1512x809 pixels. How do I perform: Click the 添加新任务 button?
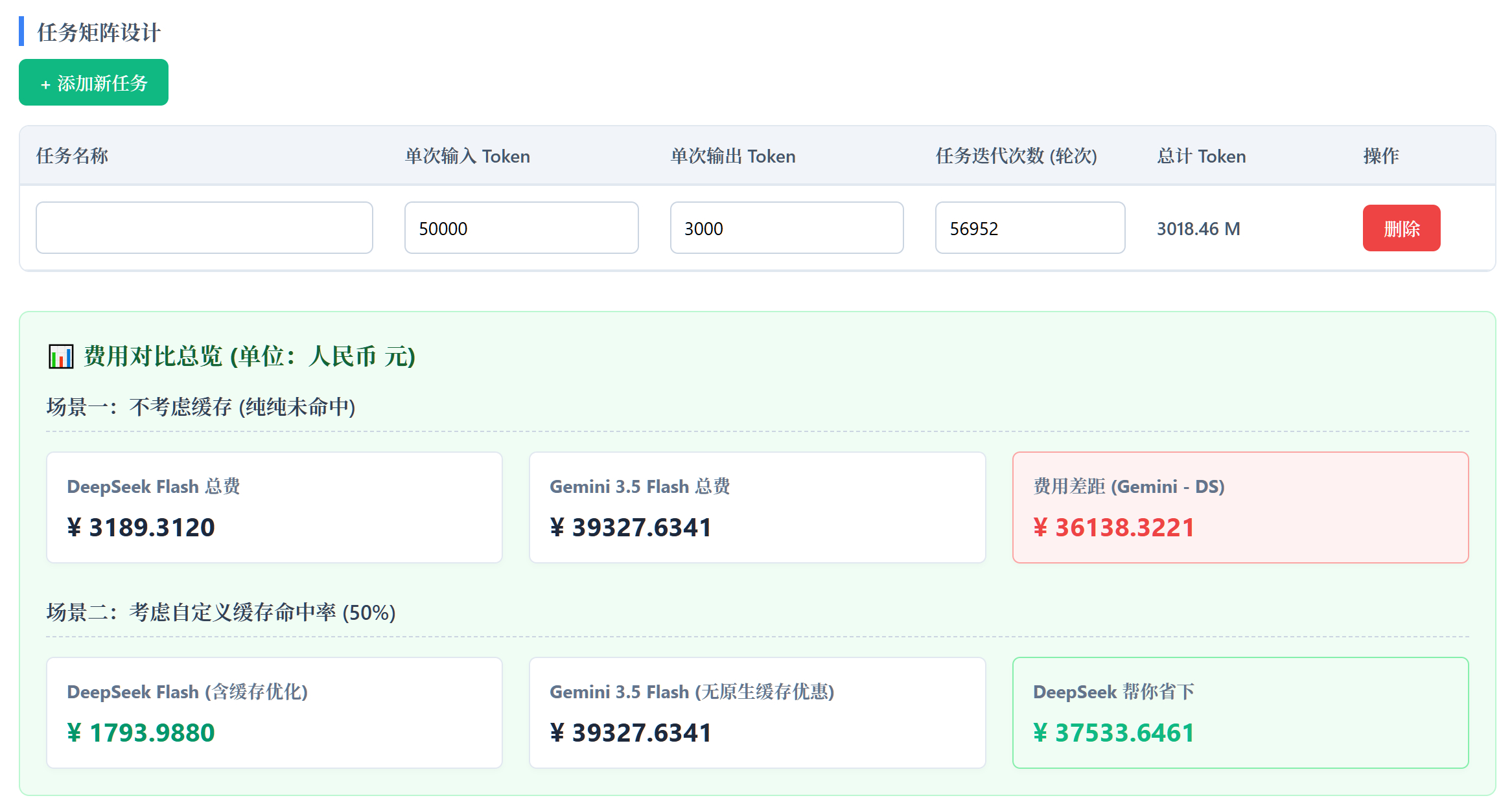point(93,82)
